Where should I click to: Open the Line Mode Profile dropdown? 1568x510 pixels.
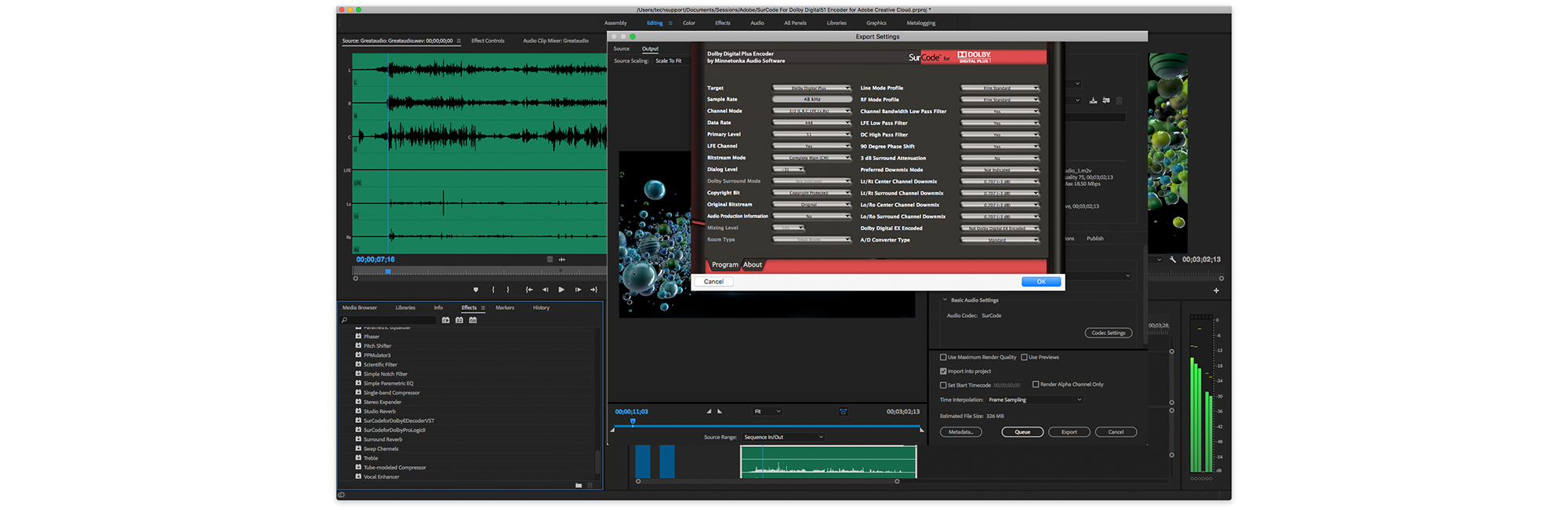click(1000, 88)
